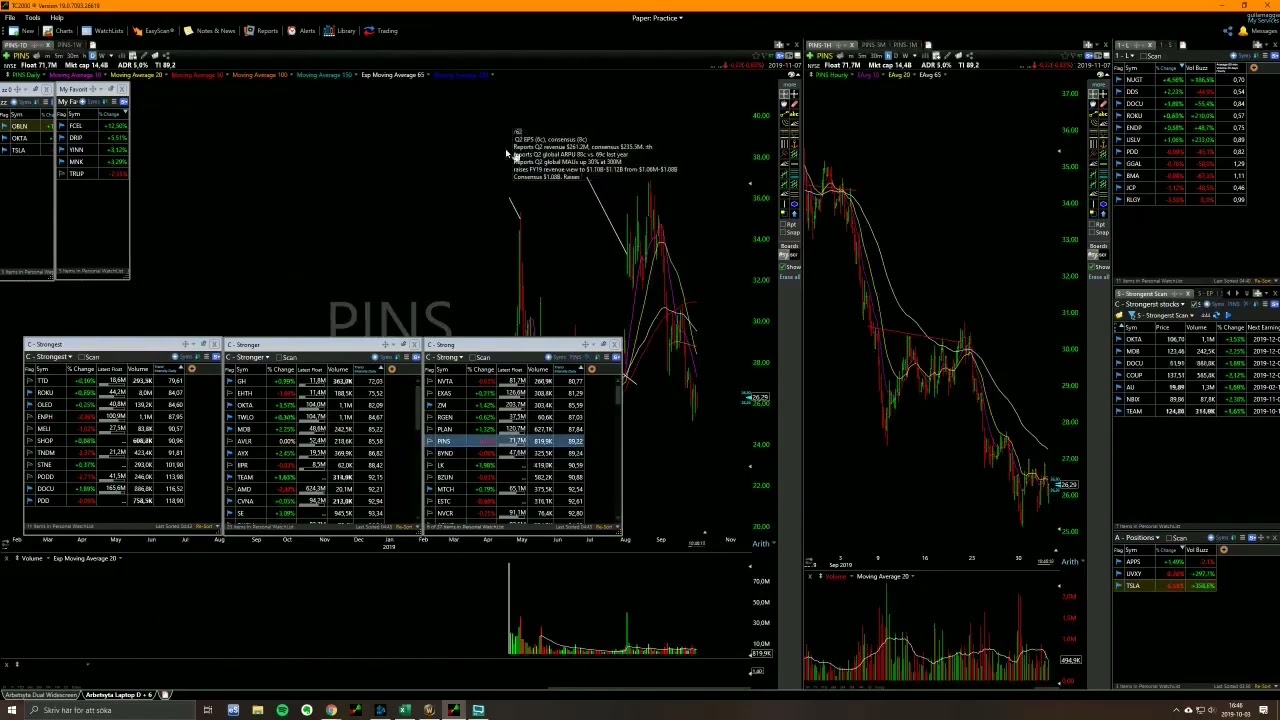The height and width of the screenshot is (720, 1280).
Task: Click the share icon on left chart header
Action: click(x=166, y=55)
